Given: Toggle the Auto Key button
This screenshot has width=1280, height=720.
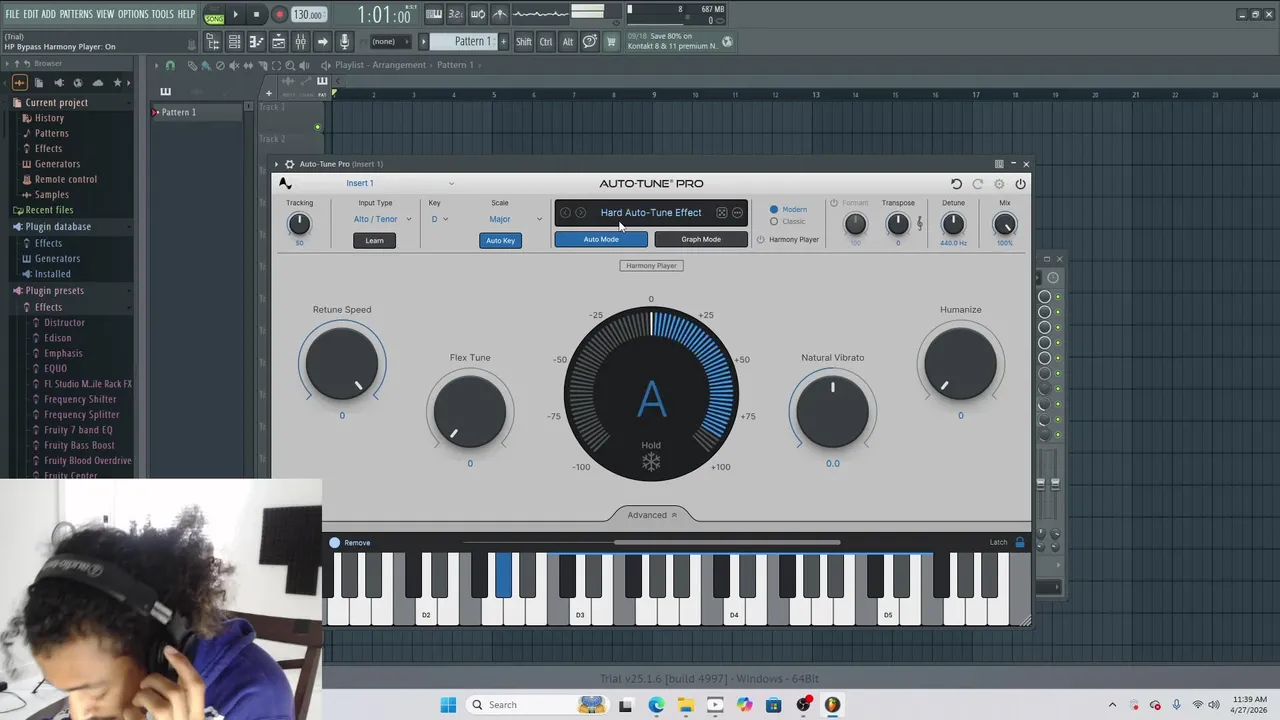Looking at the screenshot, I should pyautogui.click(x=500, y=241).
